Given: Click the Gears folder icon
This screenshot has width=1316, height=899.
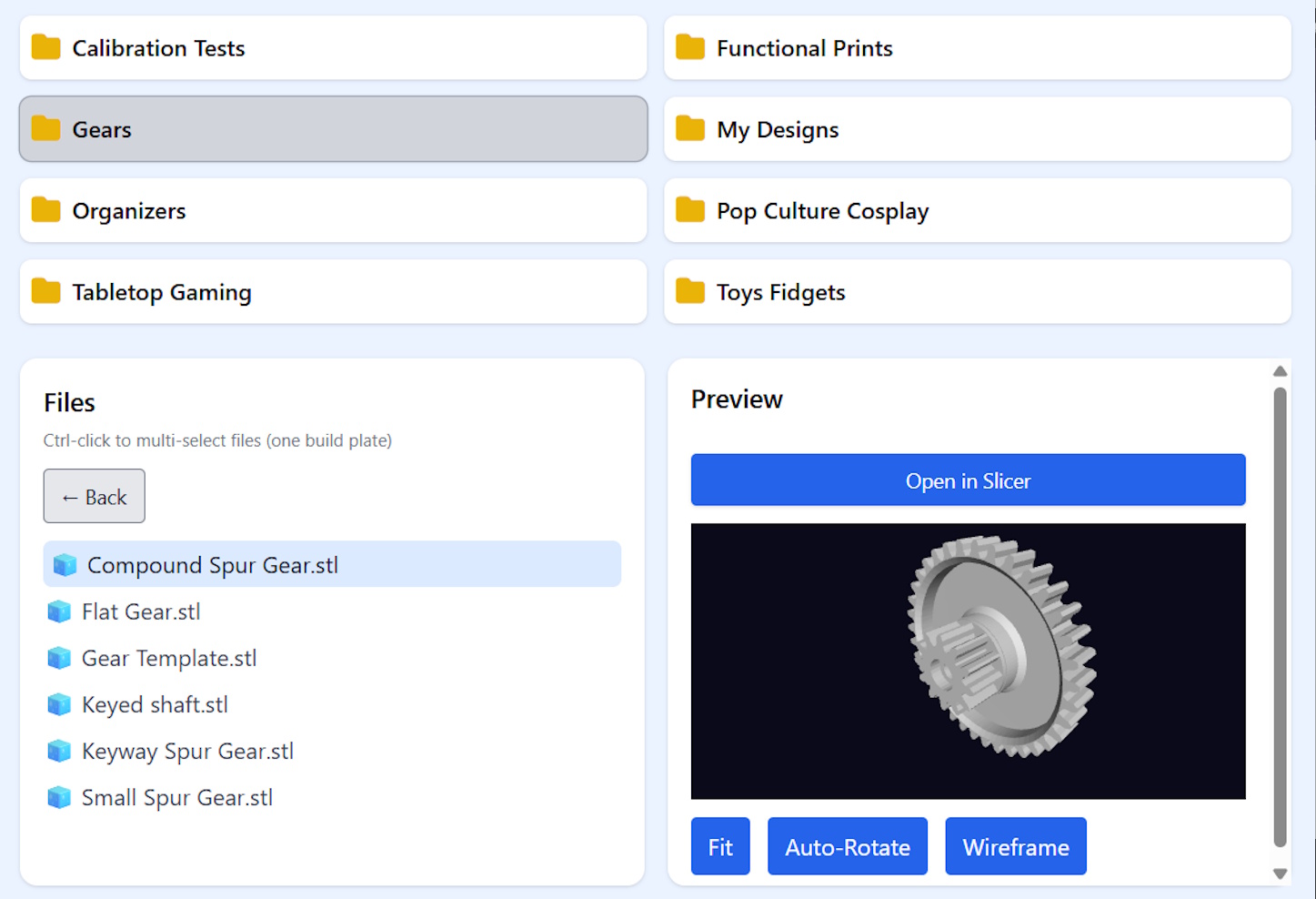Looking at the screenshot, I should (x=45, y=129).
